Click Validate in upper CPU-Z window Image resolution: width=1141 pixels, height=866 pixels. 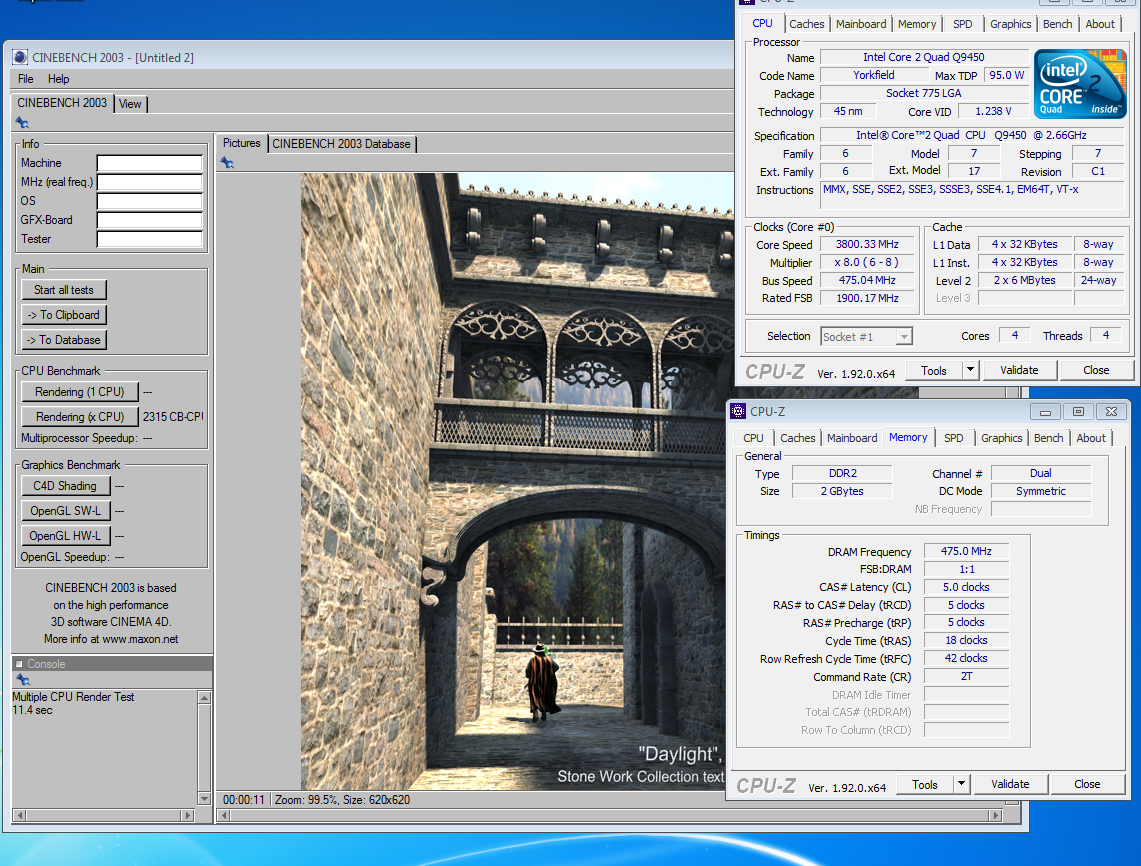pyautogui.click(x=1019, y=370)
